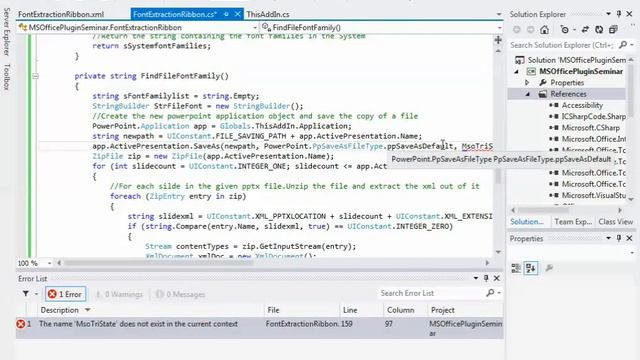Viewport: 640px width, 360px height.
Task: Select the Microsoft.CSharp reference
Action: tap(591, 128)
